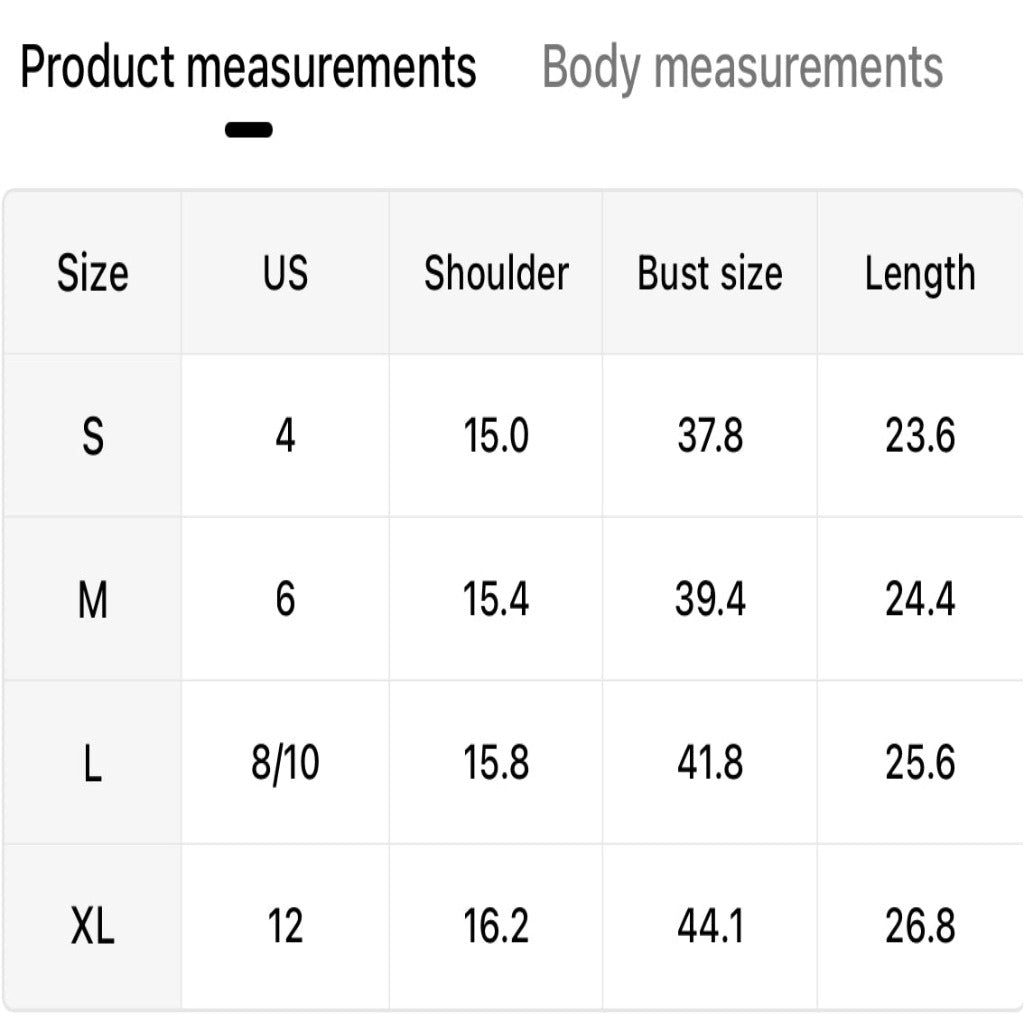Click the Length column header
This screenshot has height=1024, width=1024.
[x=920, y=273]
